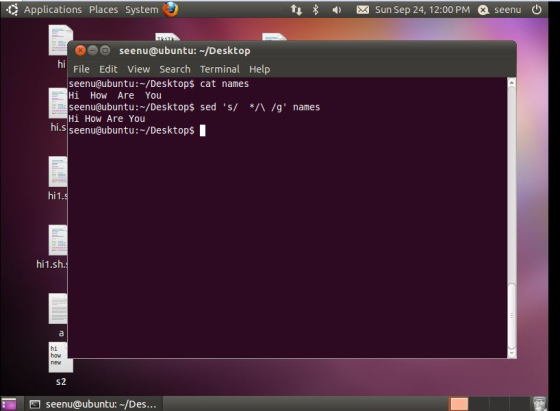This screenshot has width=560, height=411.
Task: Open the terminal File menu
Action: tap(81, 69)
